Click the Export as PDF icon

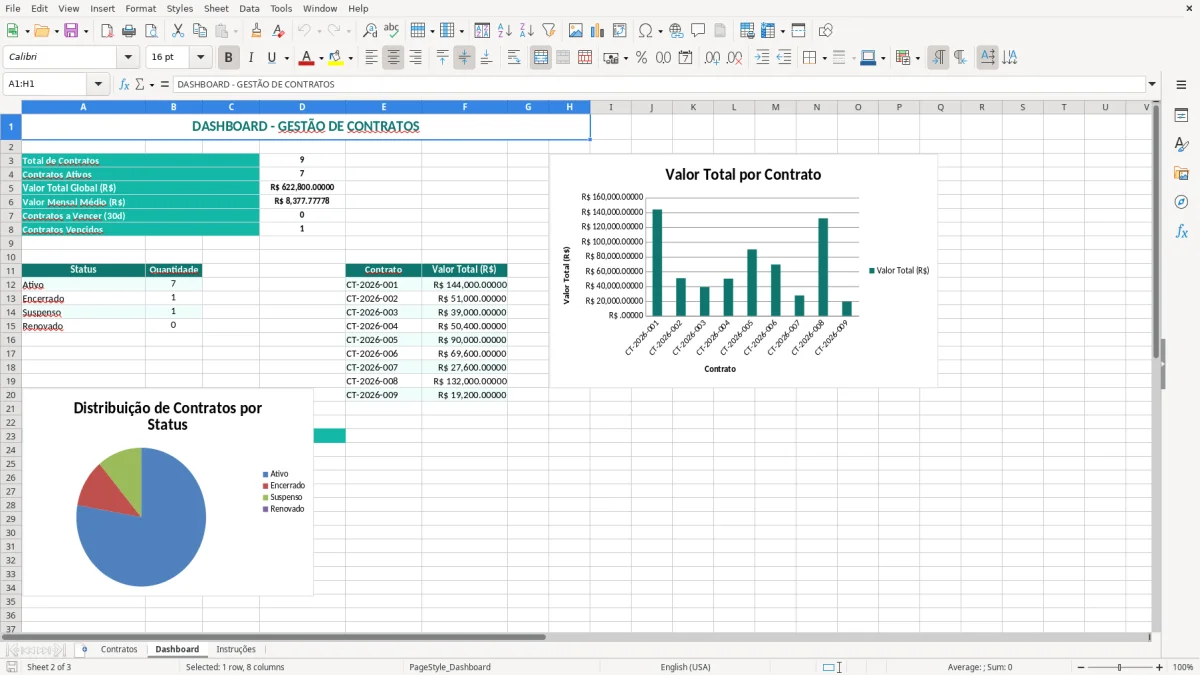click(x=107, y=31)
